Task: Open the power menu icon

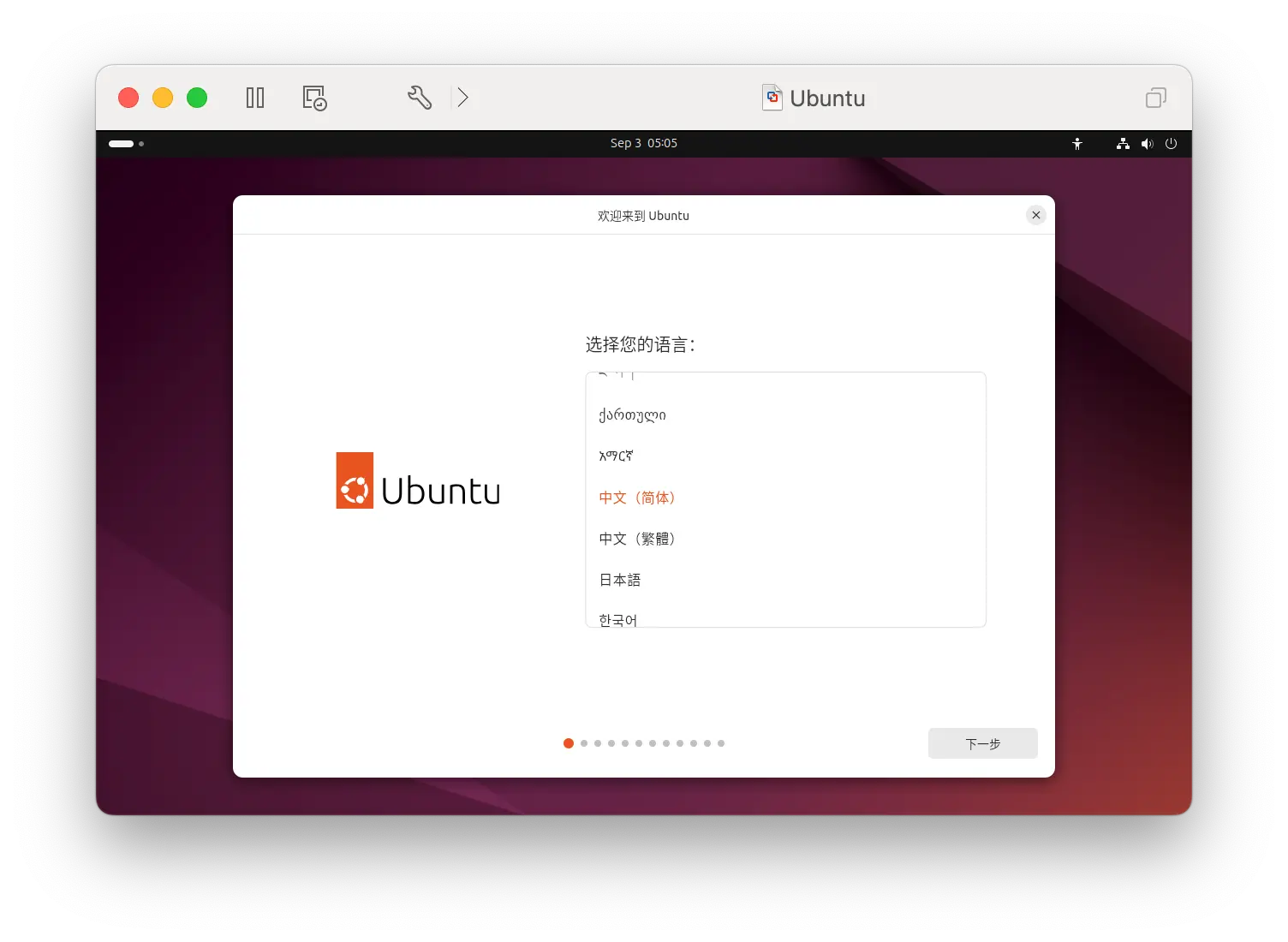Action: 1171,144
